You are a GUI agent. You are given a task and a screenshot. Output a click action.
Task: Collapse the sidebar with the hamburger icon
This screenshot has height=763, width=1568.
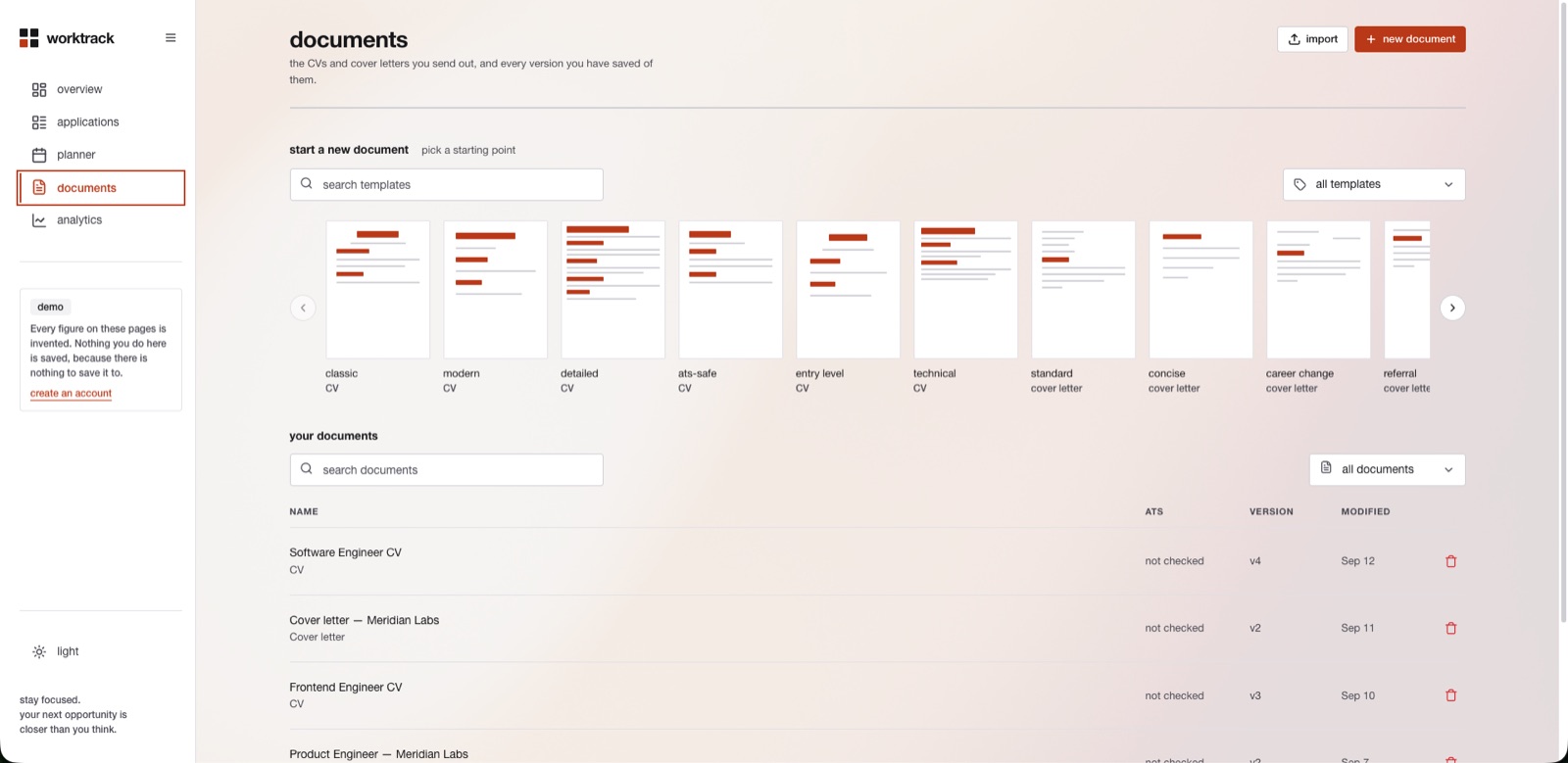(171, 38)
